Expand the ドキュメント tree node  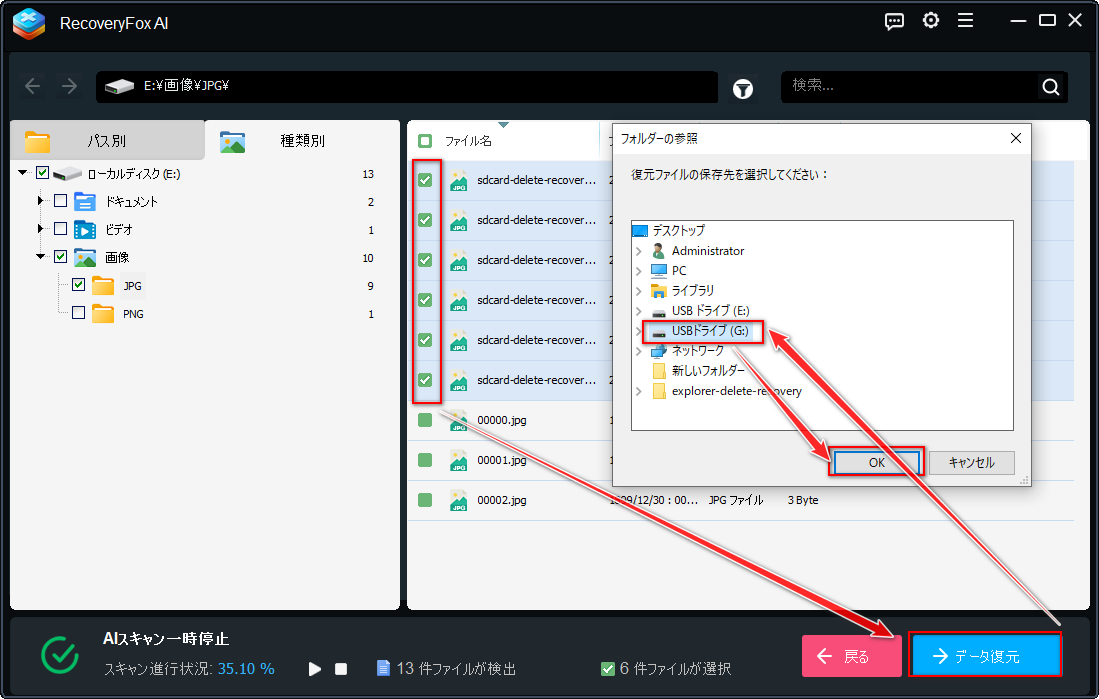click(x=41, y=201)
